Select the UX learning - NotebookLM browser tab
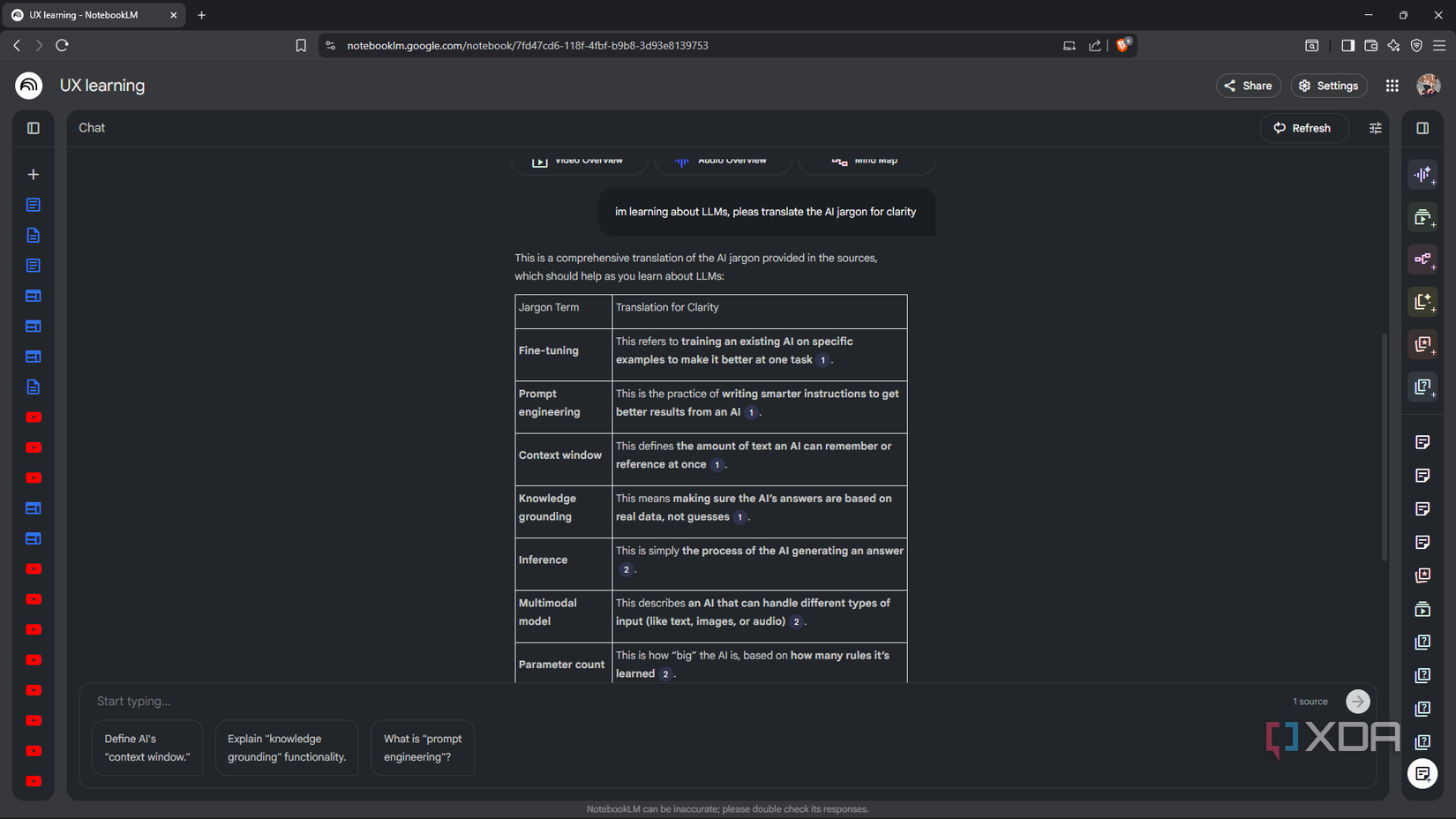This screenshot has width=1456, height=819. [95, 15]
